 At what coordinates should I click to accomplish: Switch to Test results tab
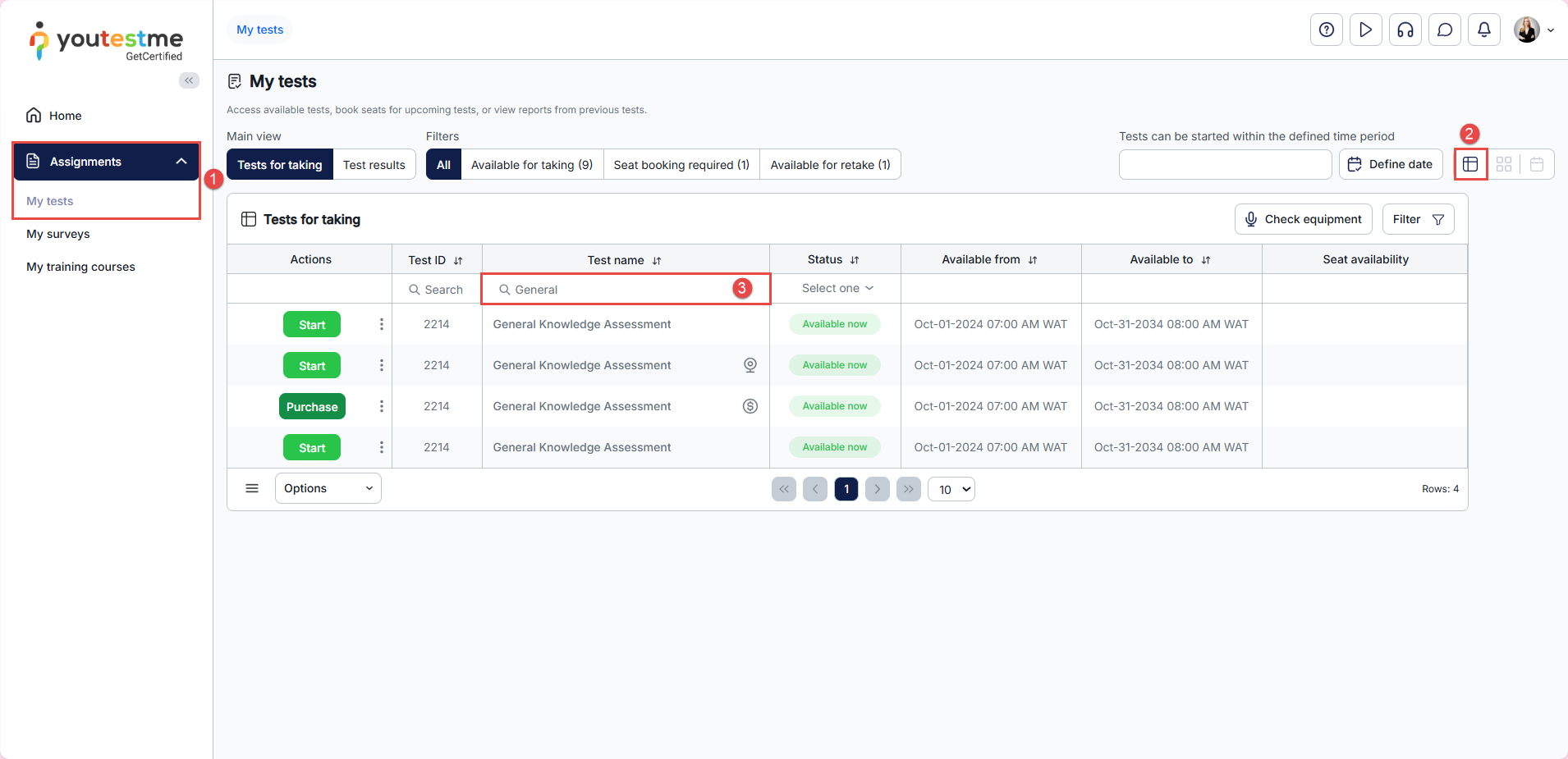tap(374, 165)
